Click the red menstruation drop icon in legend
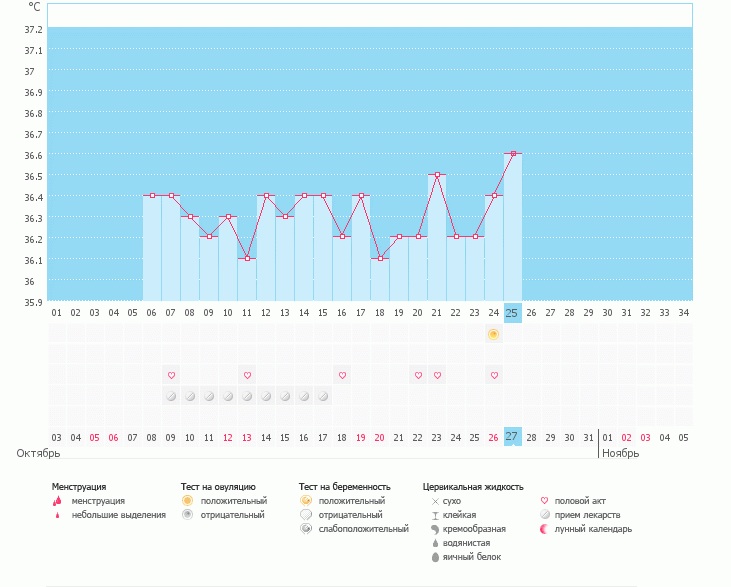The width and height of the screenshot is (731, 587). point(57,501)
